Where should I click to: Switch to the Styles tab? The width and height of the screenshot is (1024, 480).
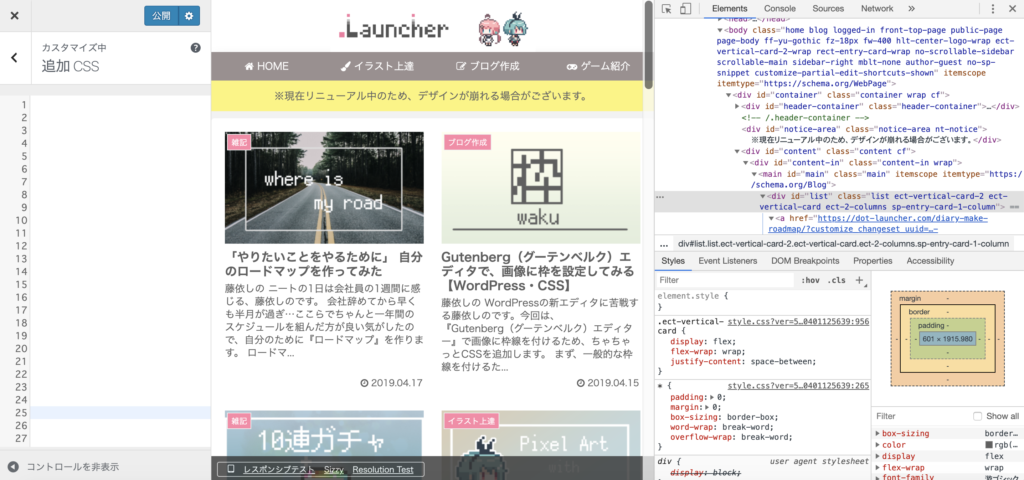[x=673, y=261]
